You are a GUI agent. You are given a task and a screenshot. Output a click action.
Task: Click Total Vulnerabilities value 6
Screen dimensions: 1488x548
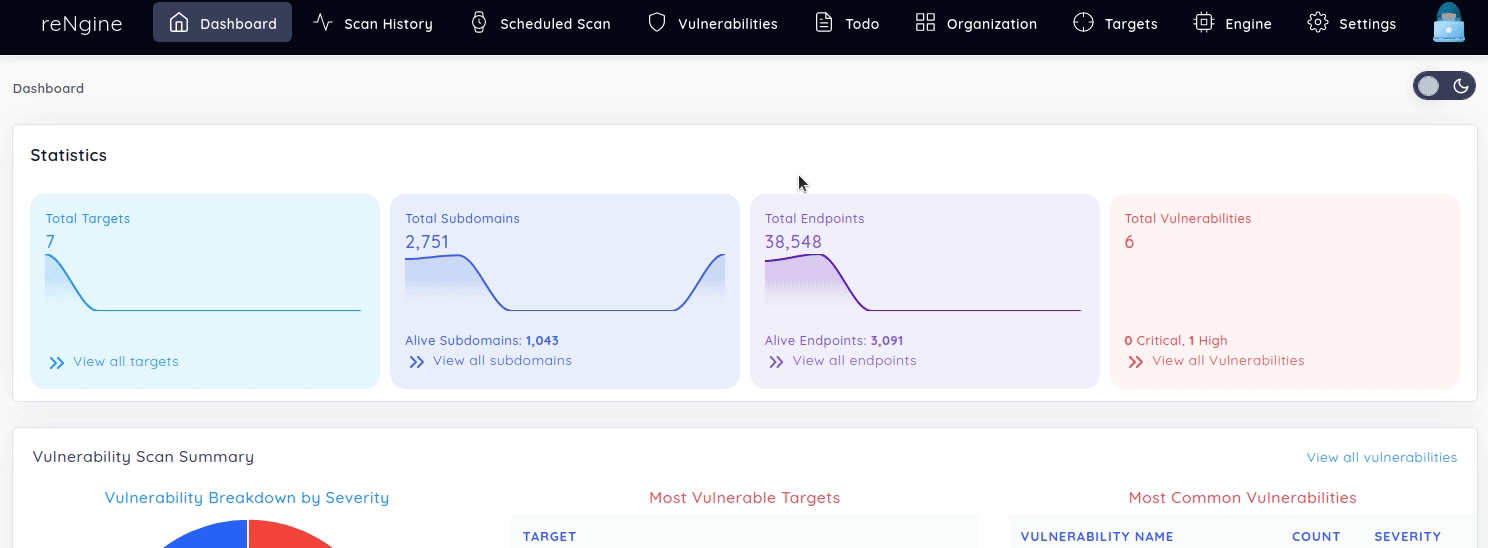coord(1129,241)
